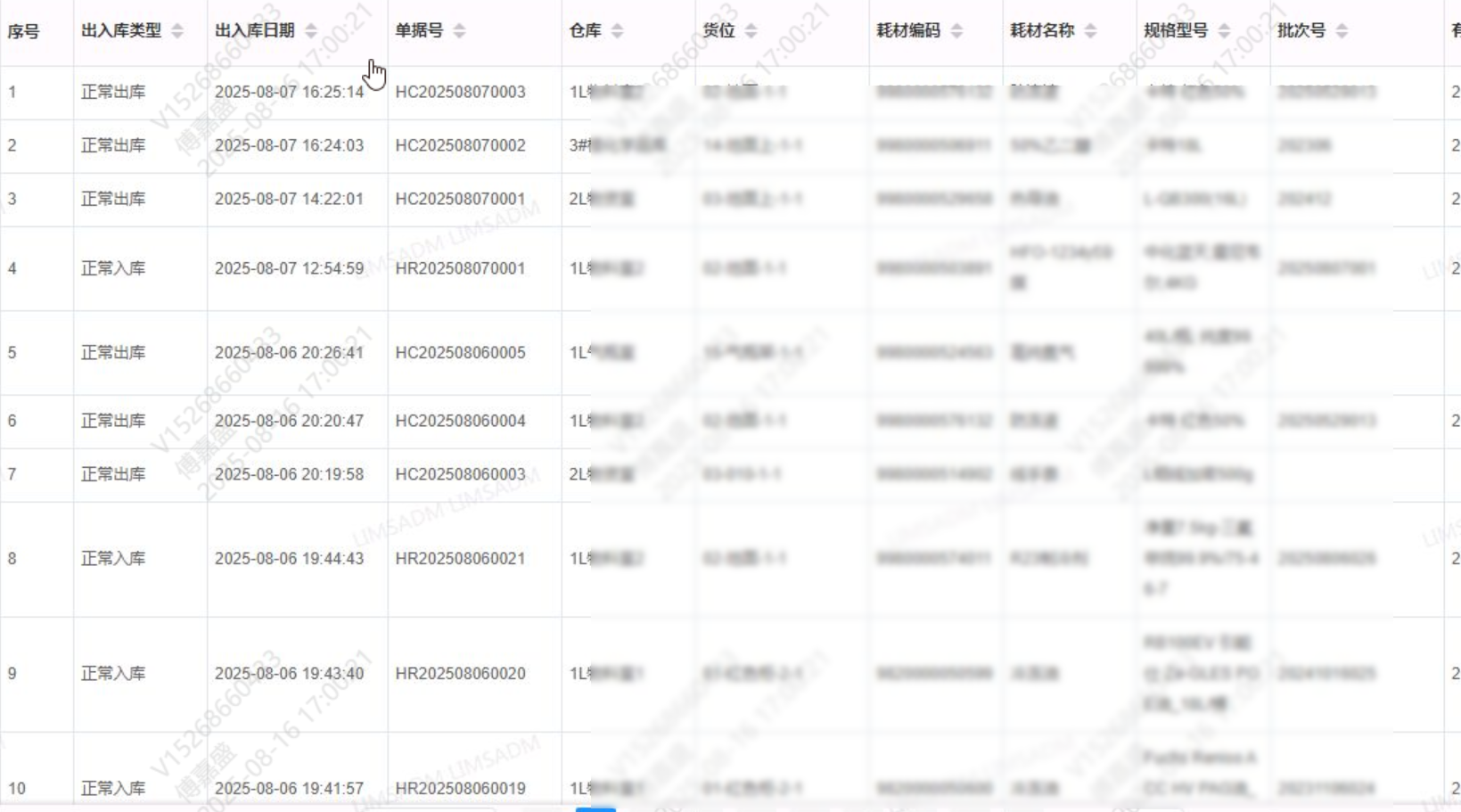Select document number HC202508070002
Viewport: 1461px width, 812px height.
[x=460, y=145]
